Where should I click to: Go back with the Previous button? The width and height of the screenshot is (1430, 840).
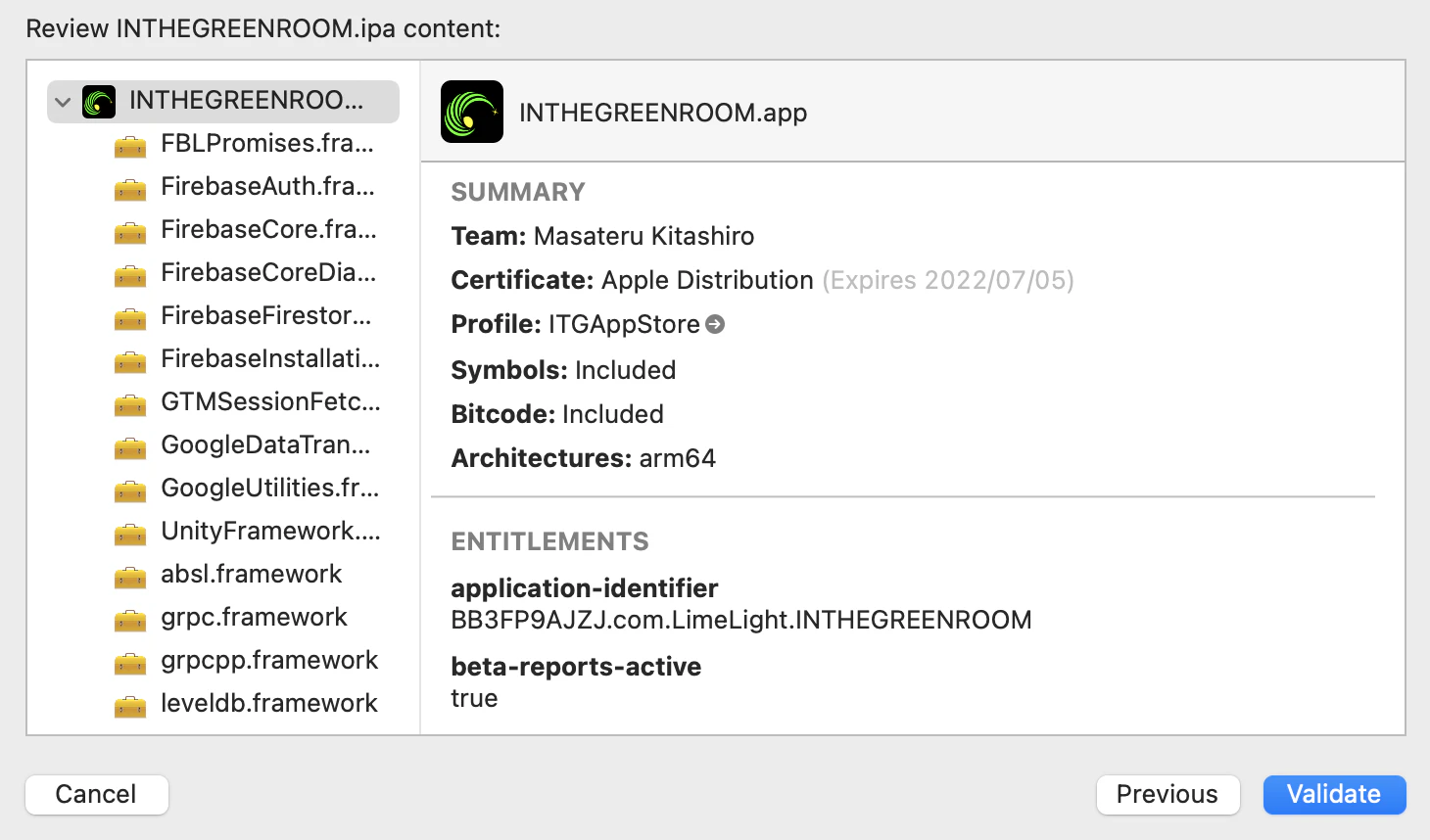(x=1168, y=794)
